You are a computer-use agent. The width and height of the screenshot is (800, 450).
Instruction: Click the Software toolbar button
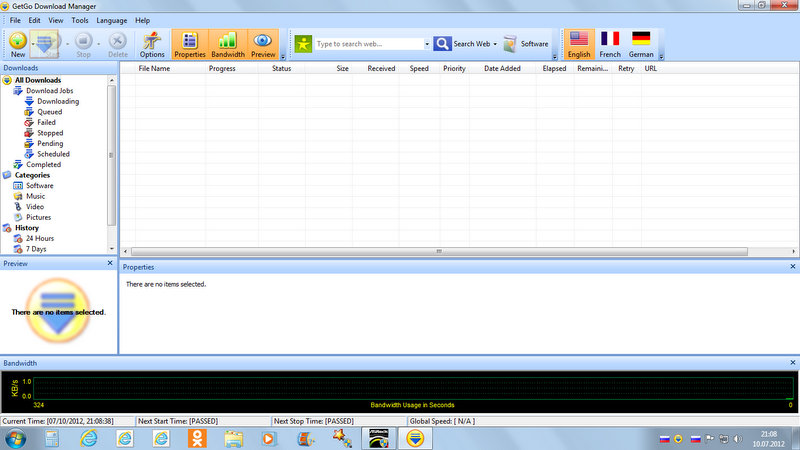pyautogui.click(x=526, y=44)
